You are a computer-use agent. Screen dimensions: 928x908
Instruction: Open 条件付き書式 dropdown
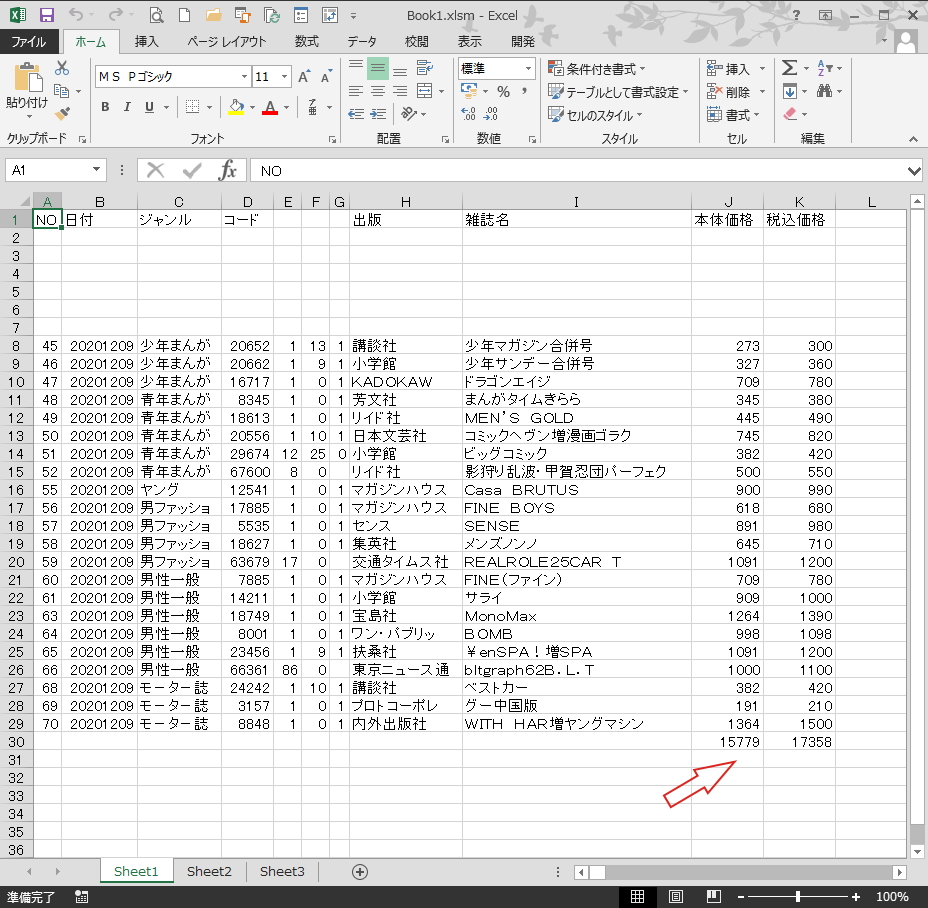597,69
